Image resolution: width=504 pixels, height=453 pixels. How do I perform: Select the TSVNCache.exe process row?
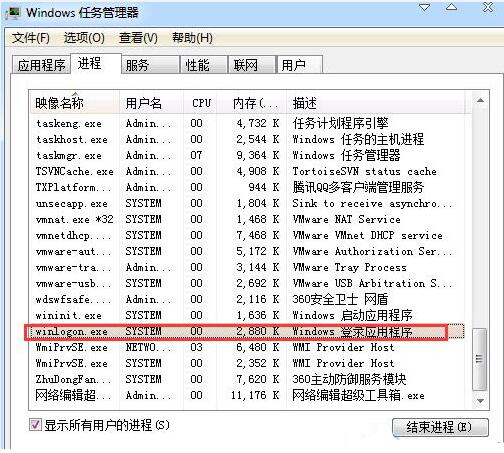247,171
